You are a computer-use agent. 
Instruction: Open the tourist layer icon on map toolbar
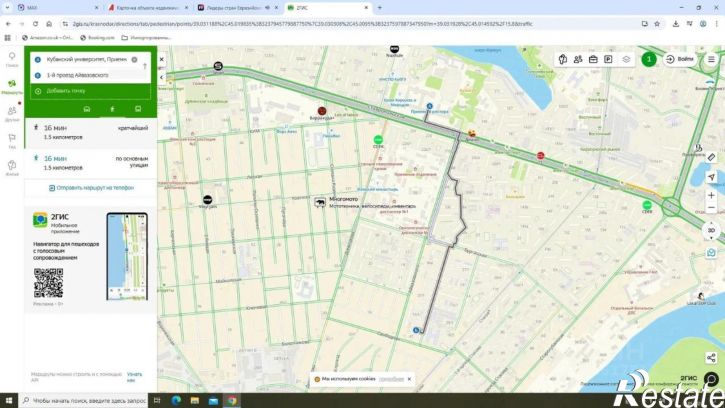coord(563,59)
